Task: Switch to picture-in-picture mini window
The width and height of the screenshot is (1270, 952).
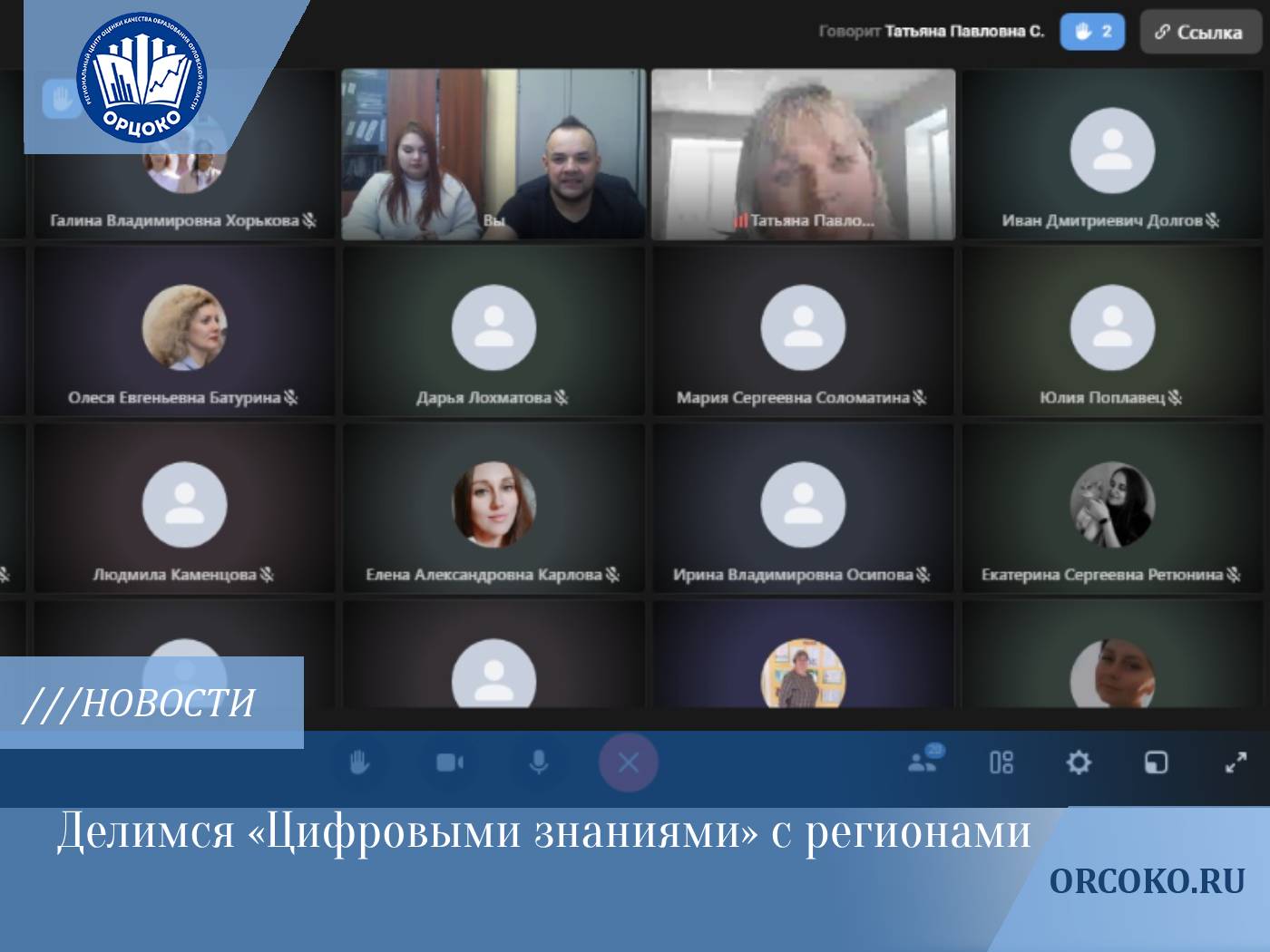Action: [1156, 763]
